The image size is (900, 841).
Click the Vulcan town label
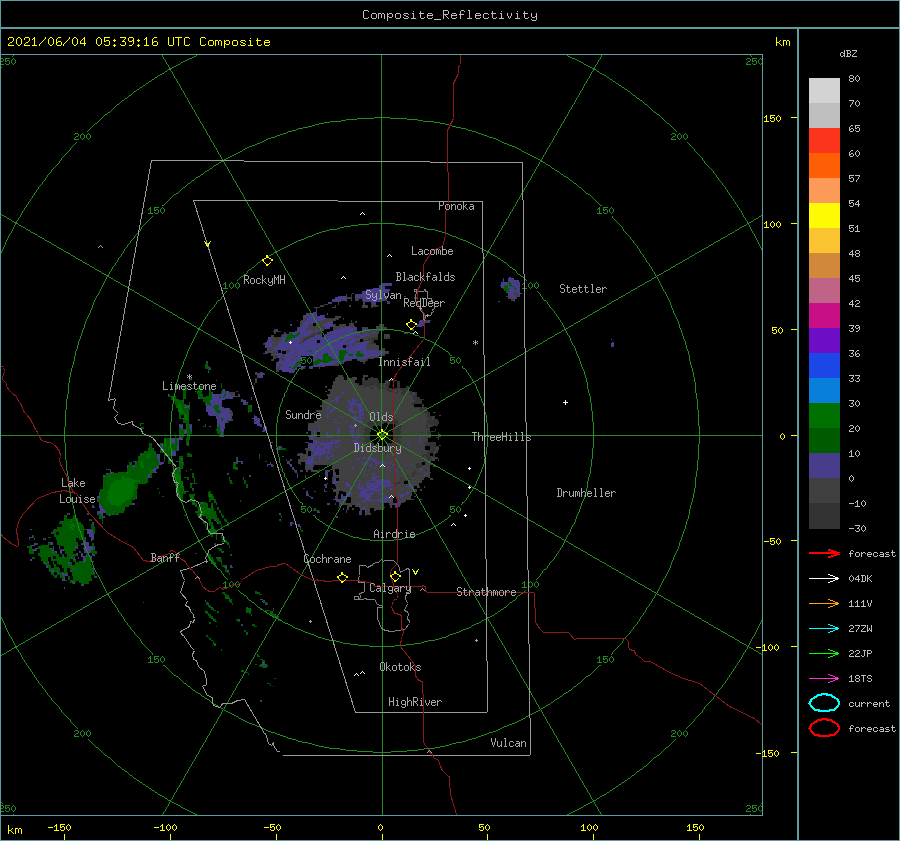[x=508, y=743]
